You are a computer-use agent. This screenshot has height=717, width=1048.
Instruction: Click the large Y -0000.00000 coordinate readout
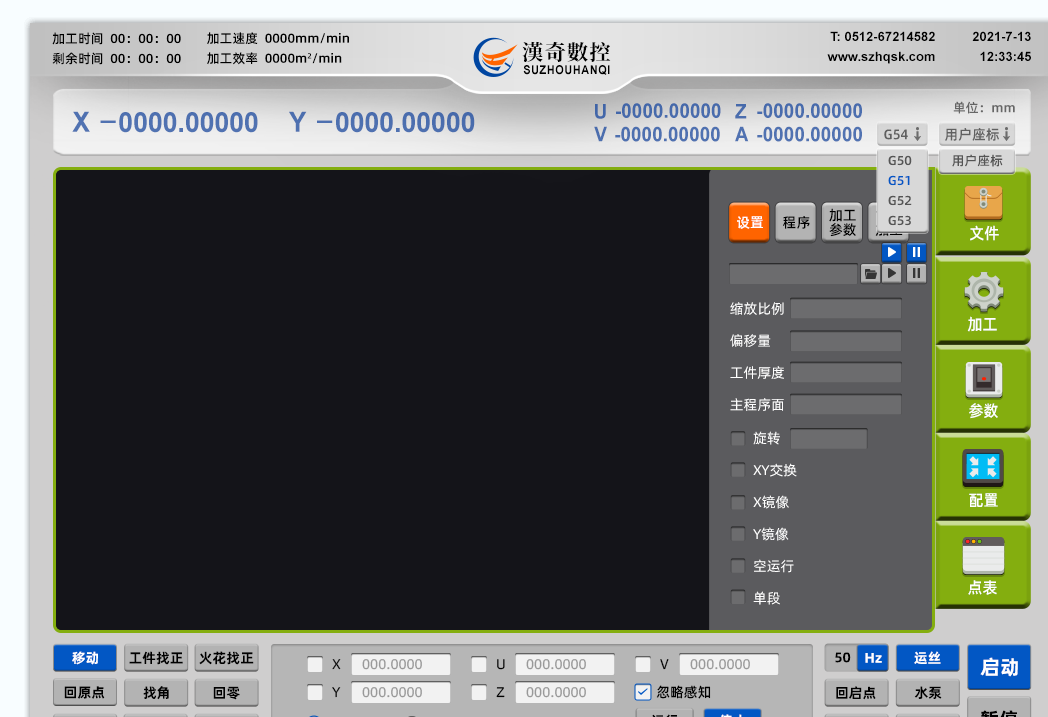(382, 122)
